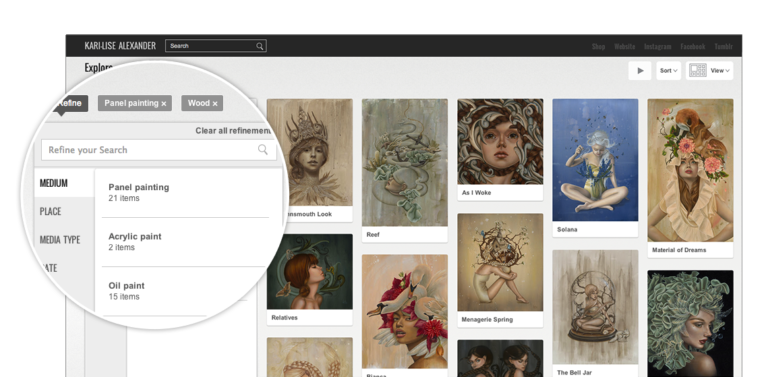Select the MEDIUM refinement tab
Image resolution: width=768 pixels, height=377 pixels.
[x=64, y=183]
